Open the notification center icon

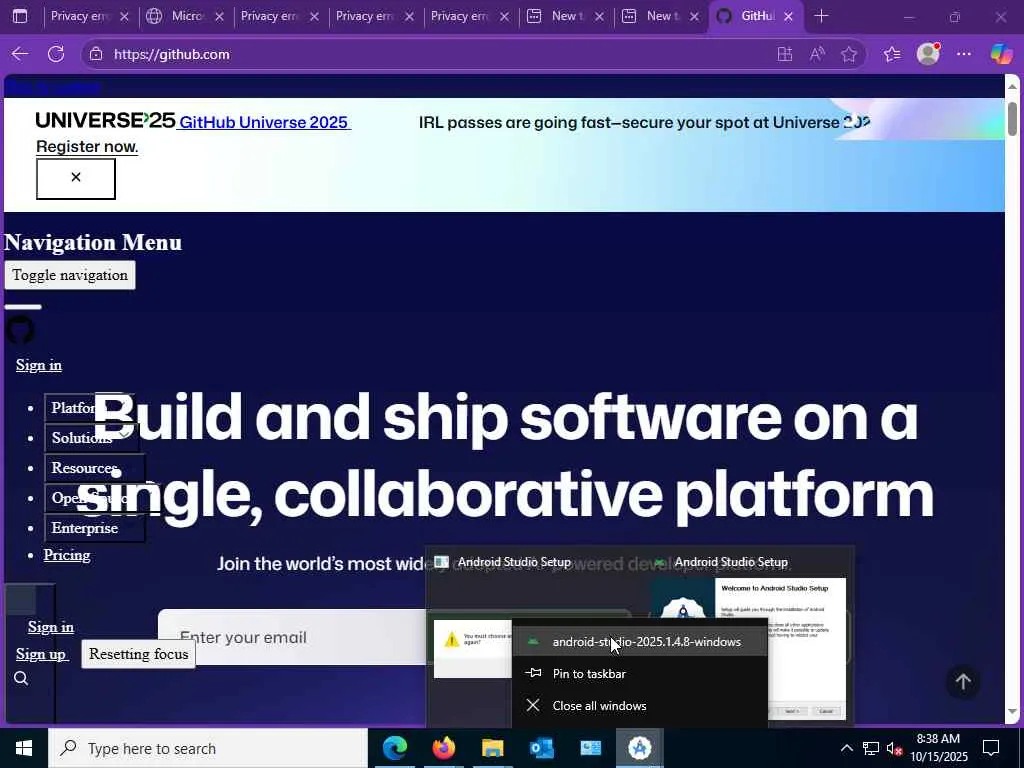point(991,748)
